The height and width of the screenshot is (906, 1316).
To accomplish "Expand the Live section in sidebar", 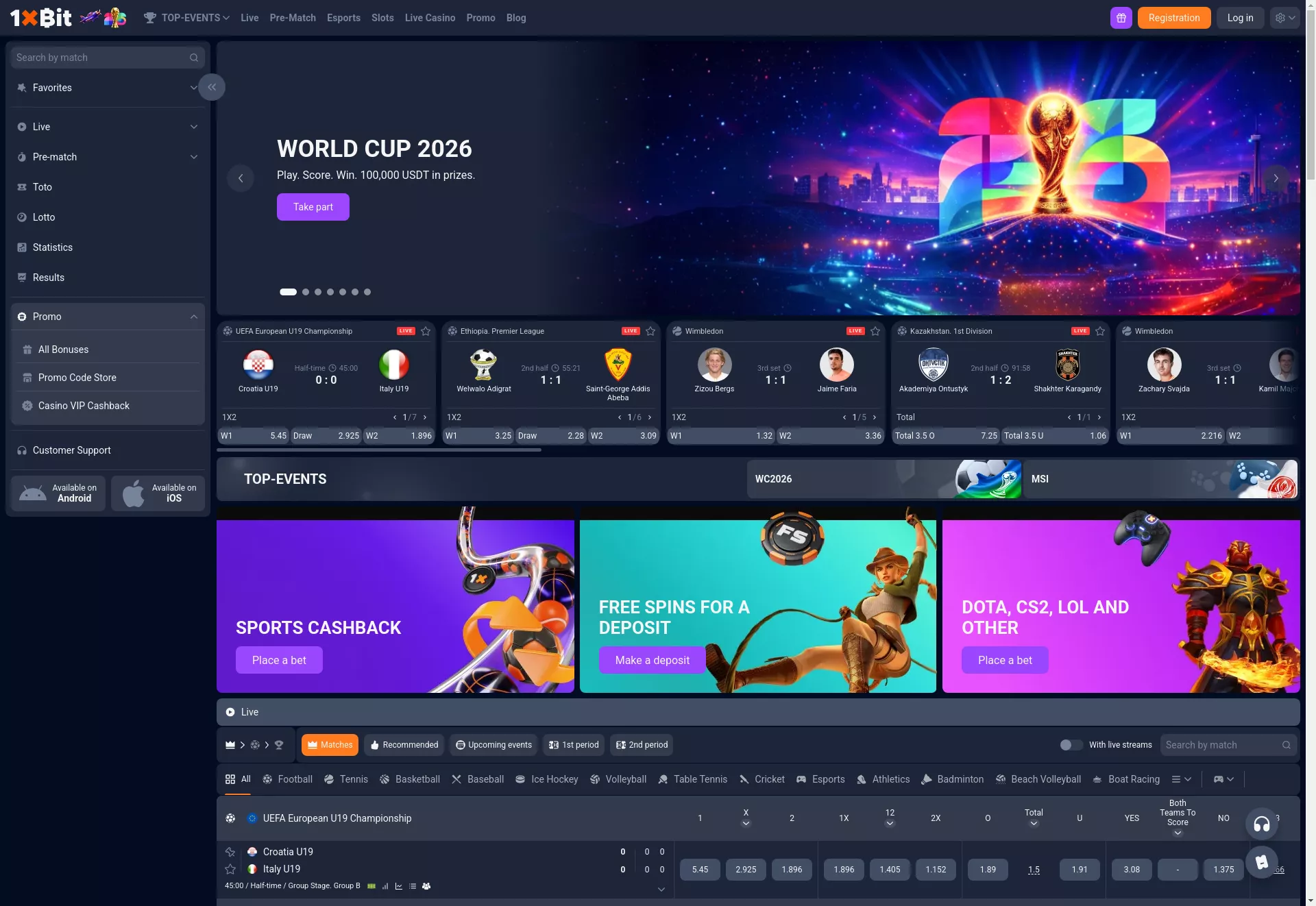I will pos(108,127).
